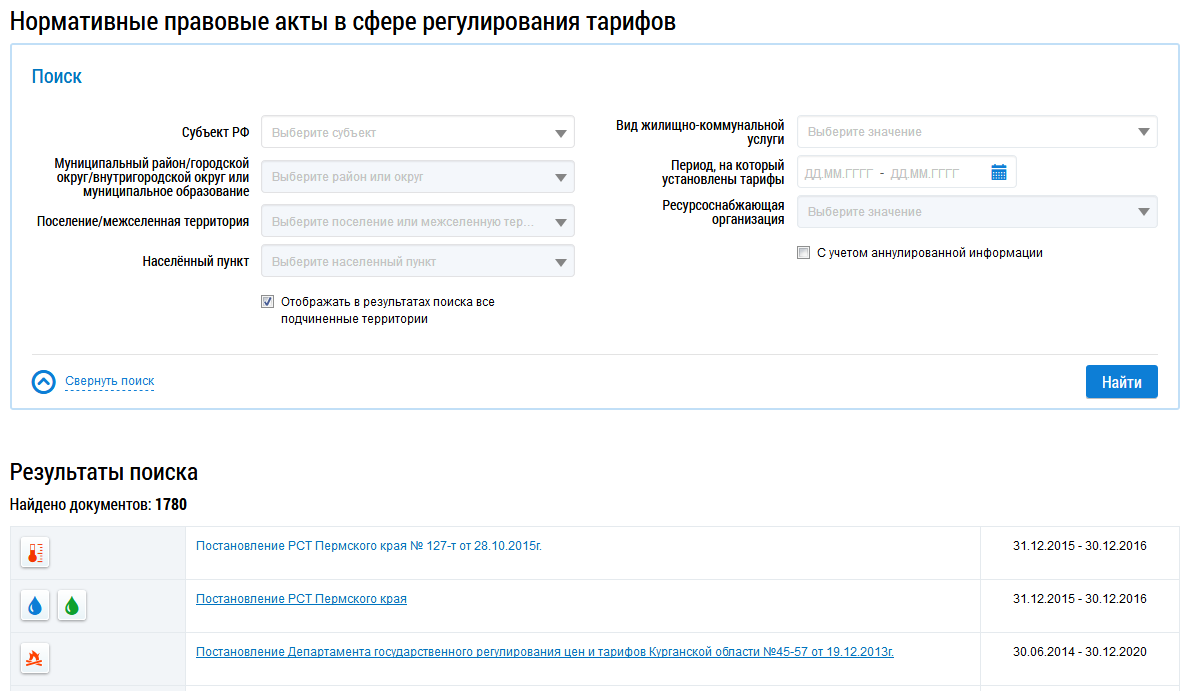Click the green water drop icon
Viewport: 1191px width, 691px height.
coord(72,606)
